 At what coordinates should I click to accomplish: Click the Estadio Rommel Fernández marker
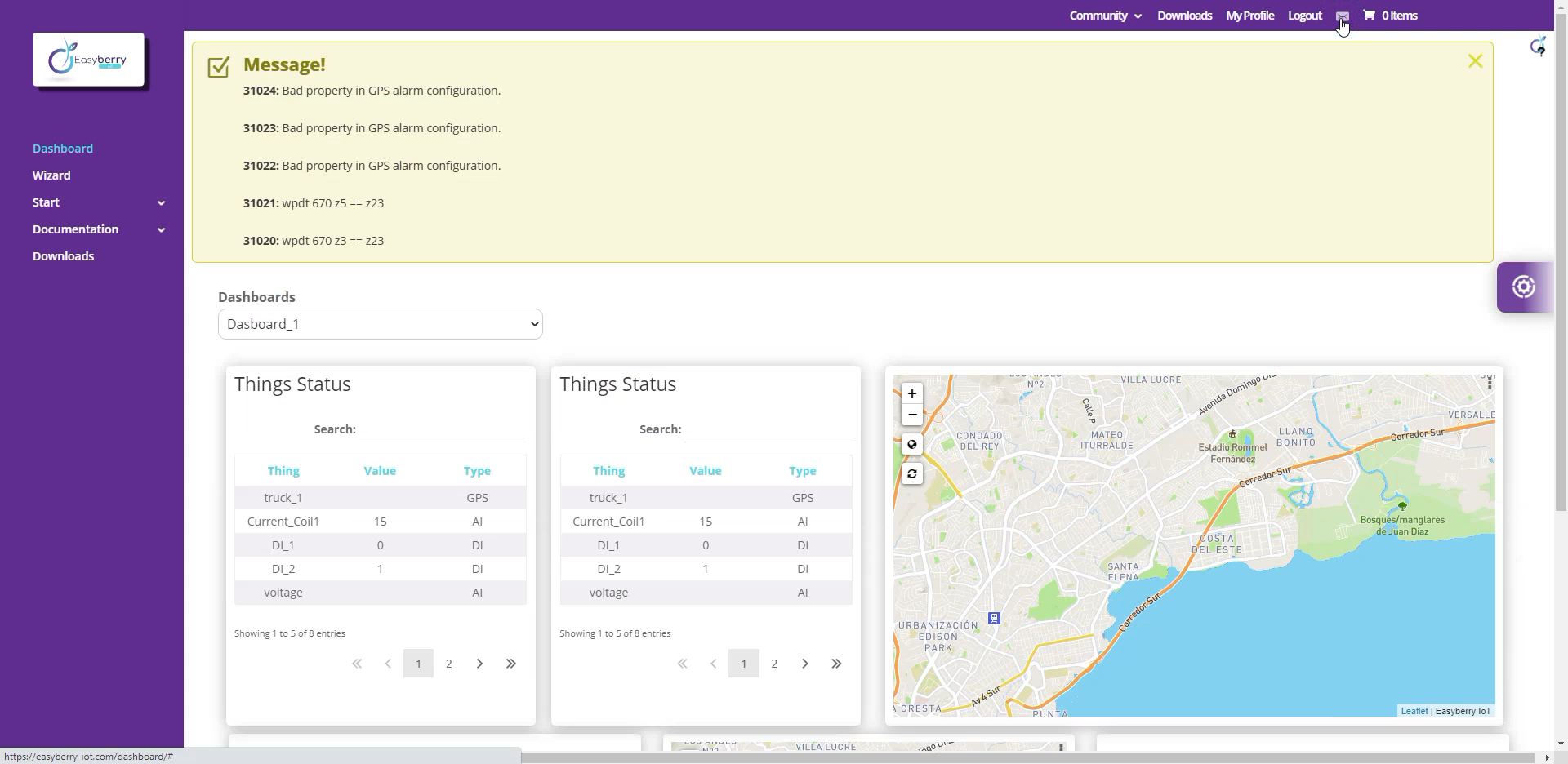pyautogui.click(x=1232, y=434)
